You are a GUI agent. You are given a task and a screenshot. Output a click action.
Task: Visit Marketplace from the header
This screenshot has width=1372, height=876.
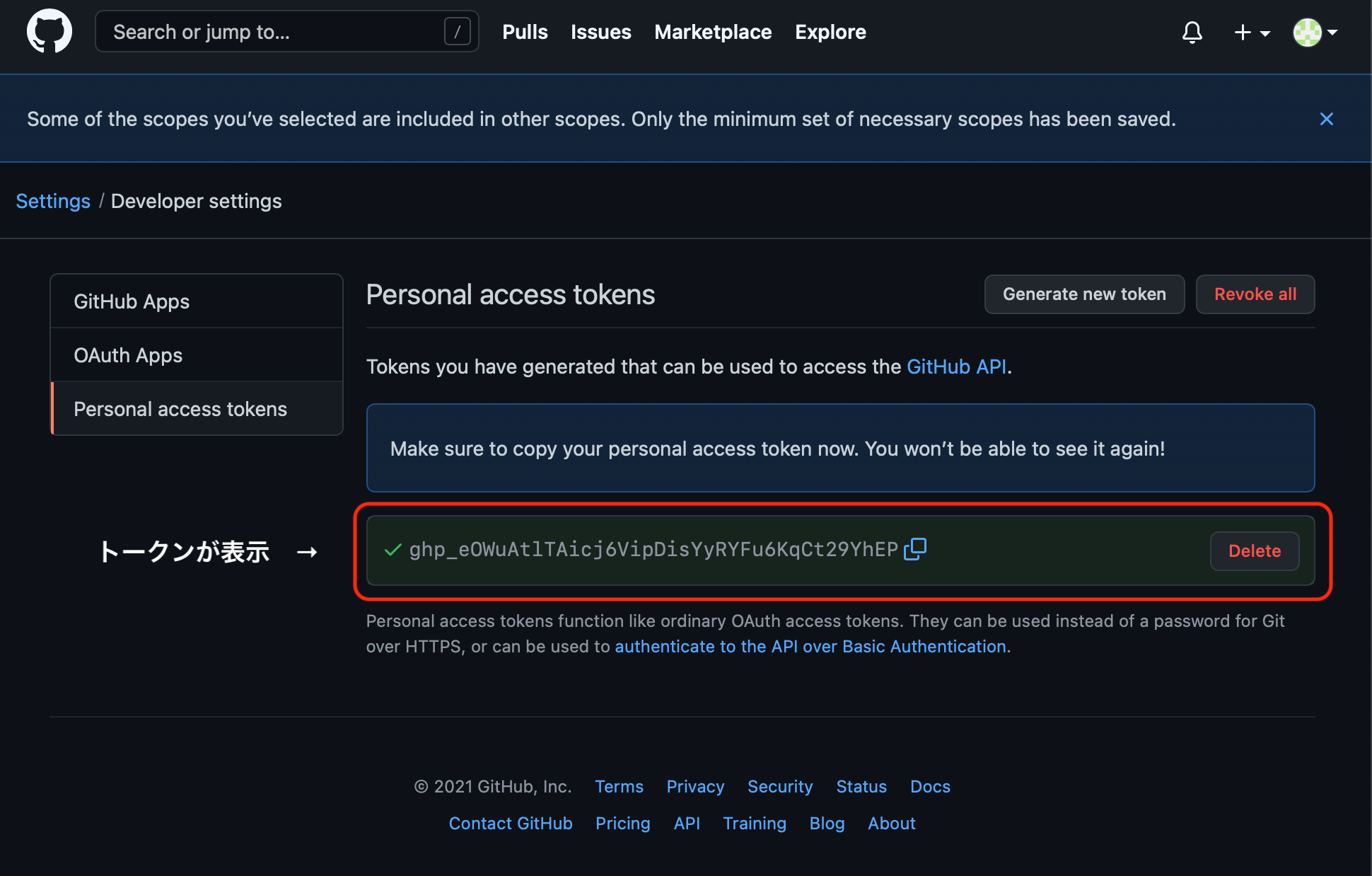coord(713,32)
